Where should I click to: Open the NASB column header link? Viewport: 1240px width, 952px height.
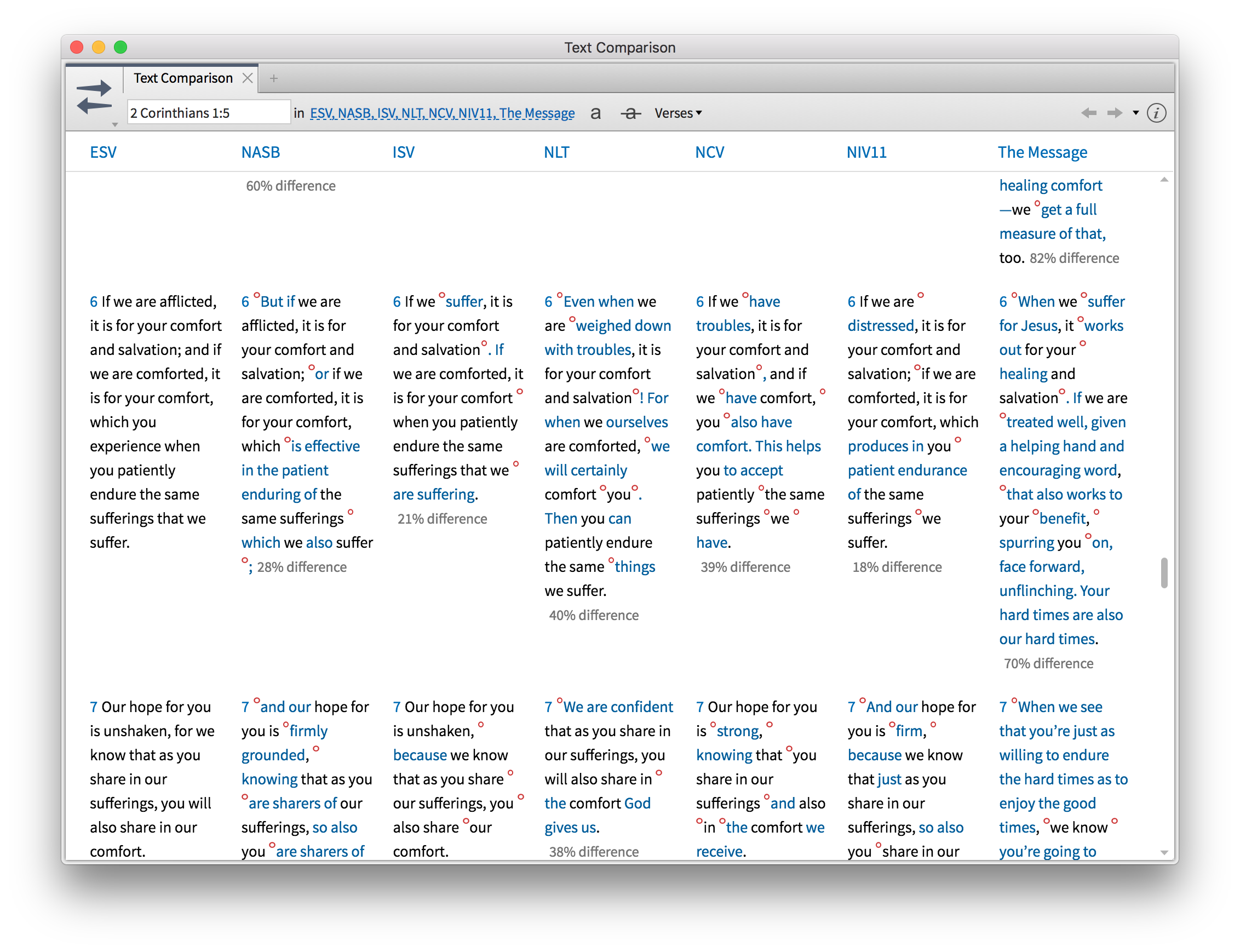tap(261, 152)
